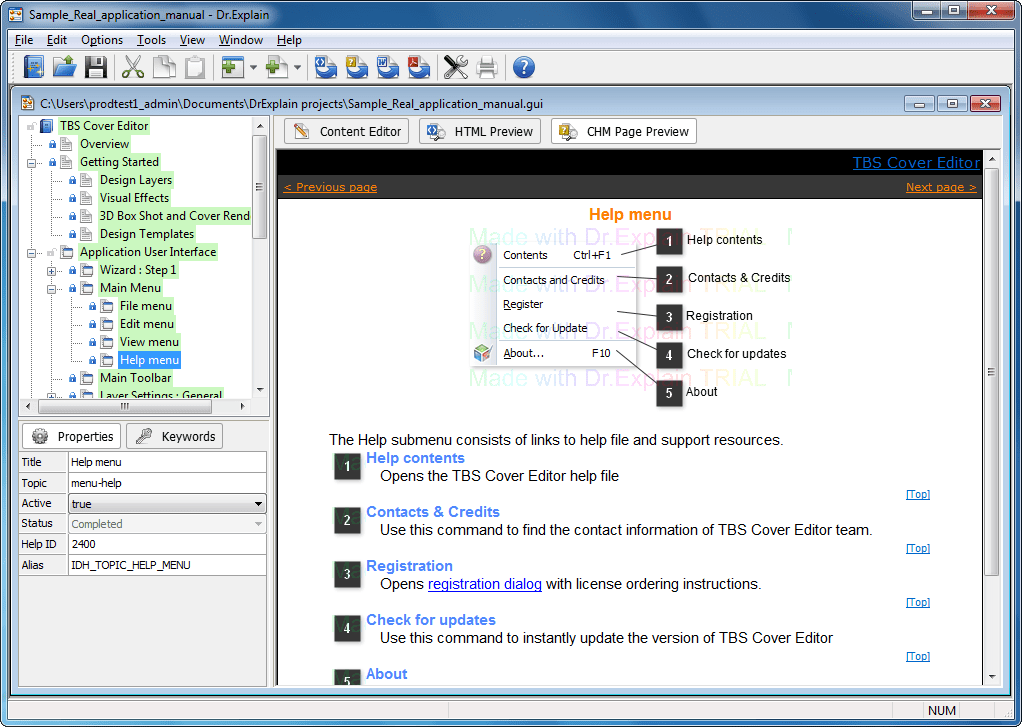1022x727 pixels.
Task: Click the new project book icon
Action: pos(33,67)
